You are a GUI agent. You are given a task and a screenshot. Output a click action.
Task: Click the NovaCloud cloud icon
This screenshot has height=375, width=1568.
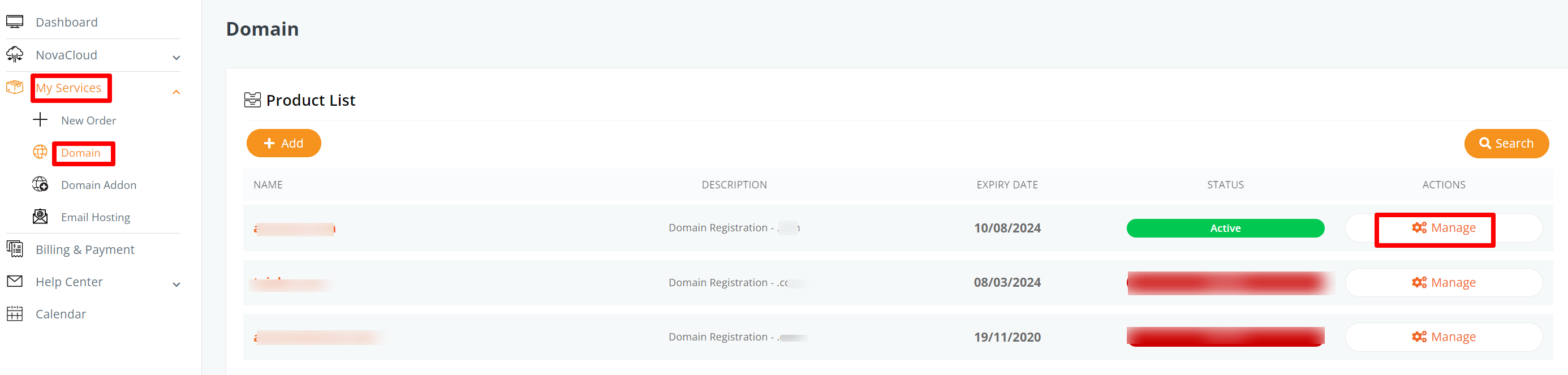pyautogui.click(x=15, y=55)
